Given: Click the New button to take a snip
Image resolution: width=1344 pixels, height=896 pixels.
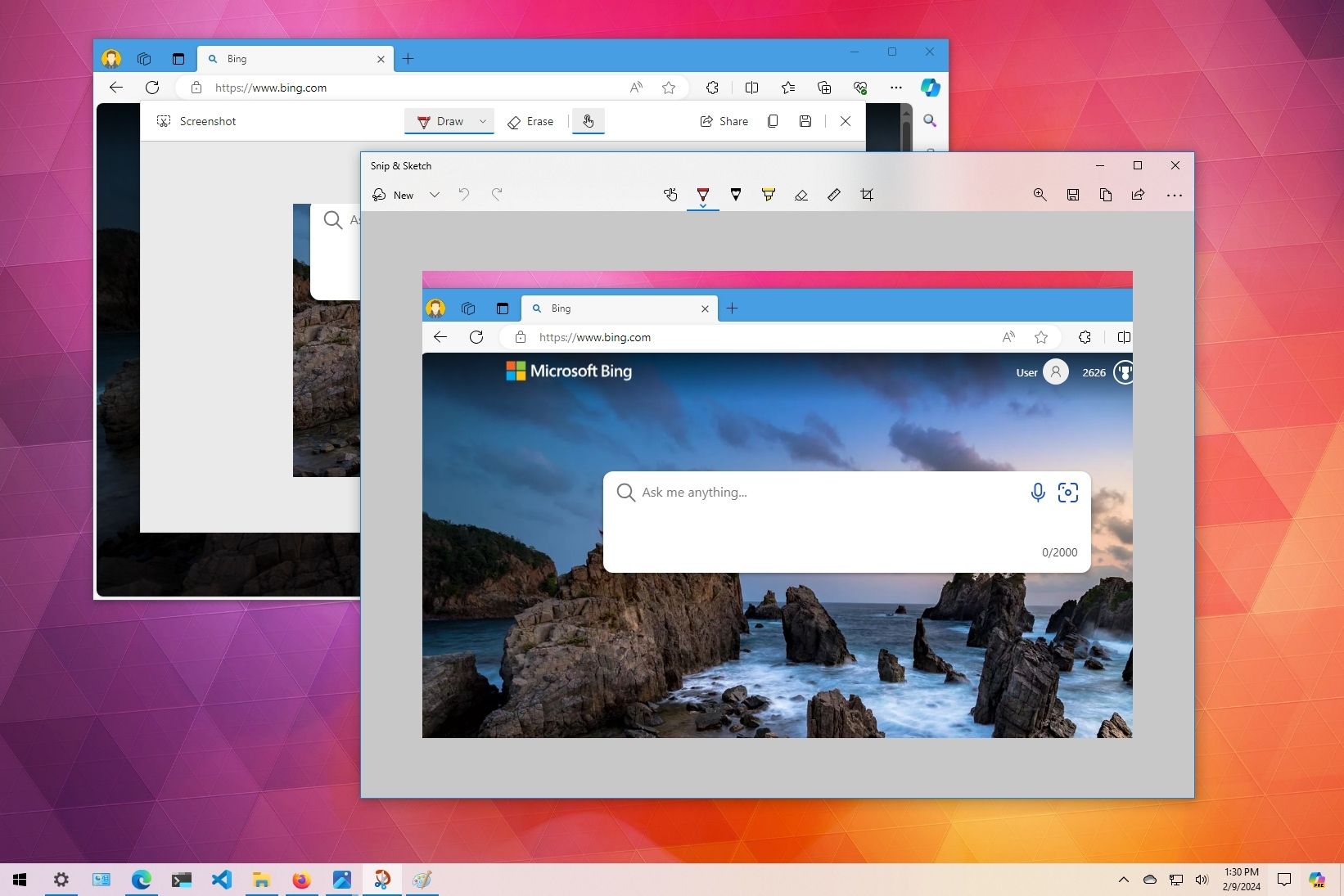Looking at the screenshot, I should 393,195.
